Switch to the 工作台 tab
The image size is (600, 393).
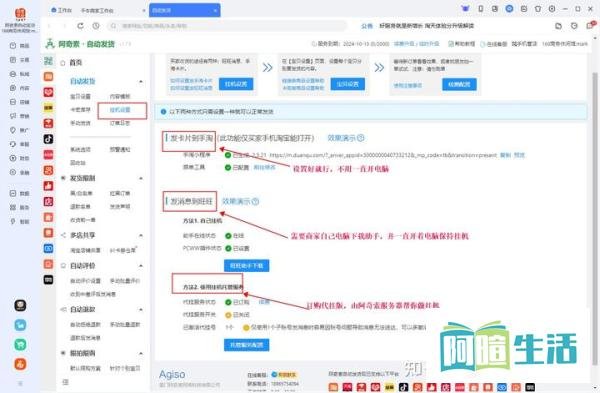61,10
